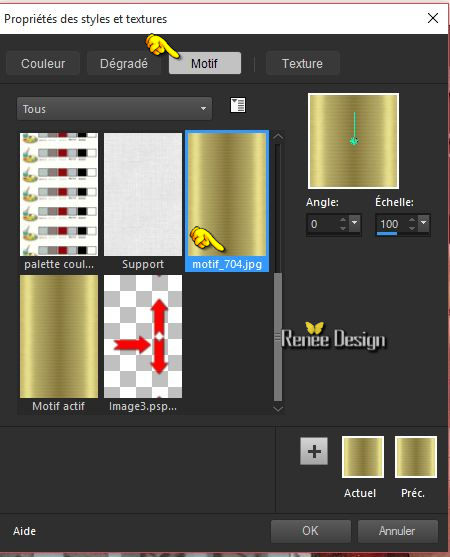450x557 pixels.
Task: Click the scroll up arrow of pattern list
Action: point(278,137)
